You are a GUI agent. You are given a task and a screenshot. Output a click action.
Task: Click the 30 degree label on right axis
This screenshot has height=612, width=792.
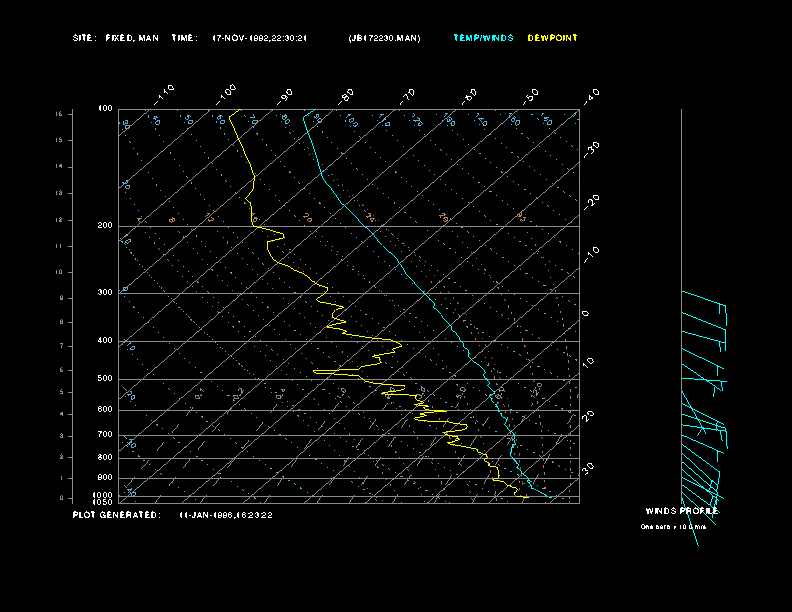(589, 467)
